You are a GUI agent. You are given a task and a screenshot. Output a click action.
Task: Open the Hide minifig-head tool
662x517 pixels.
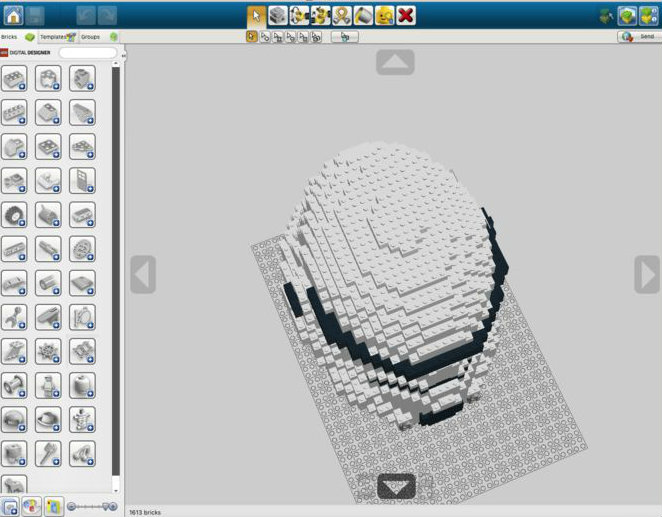[x=385, y=16]
